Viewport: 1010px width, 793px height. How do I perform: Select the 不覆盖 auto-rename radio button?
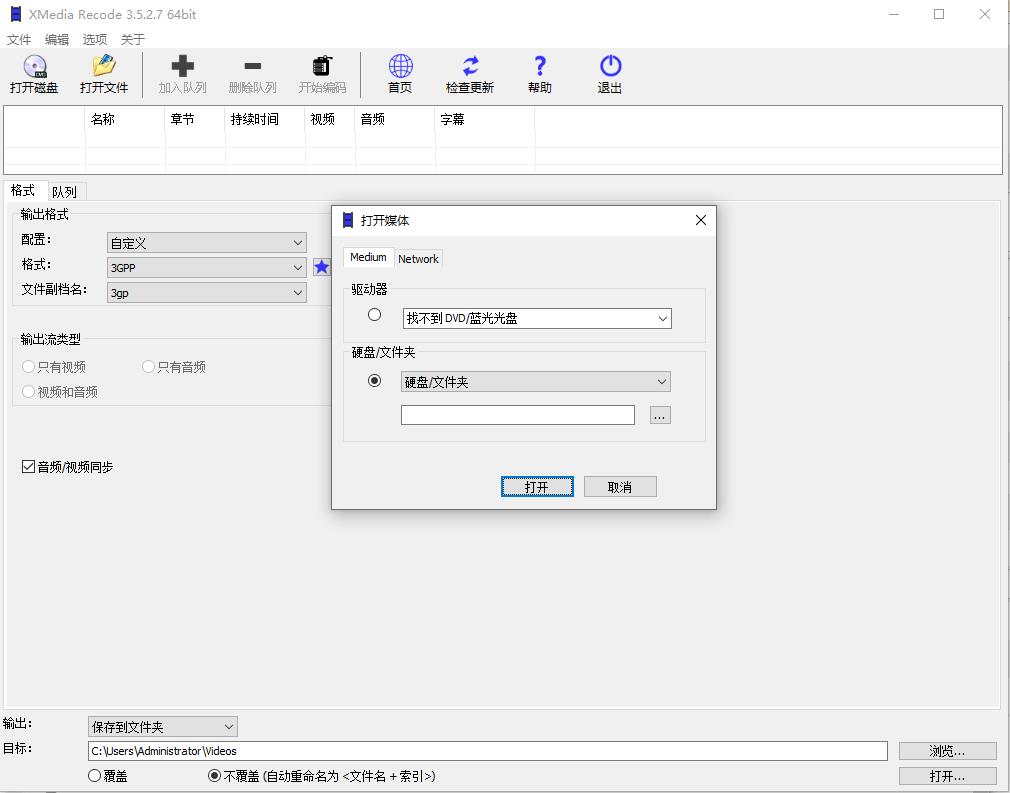coord(214,776)
